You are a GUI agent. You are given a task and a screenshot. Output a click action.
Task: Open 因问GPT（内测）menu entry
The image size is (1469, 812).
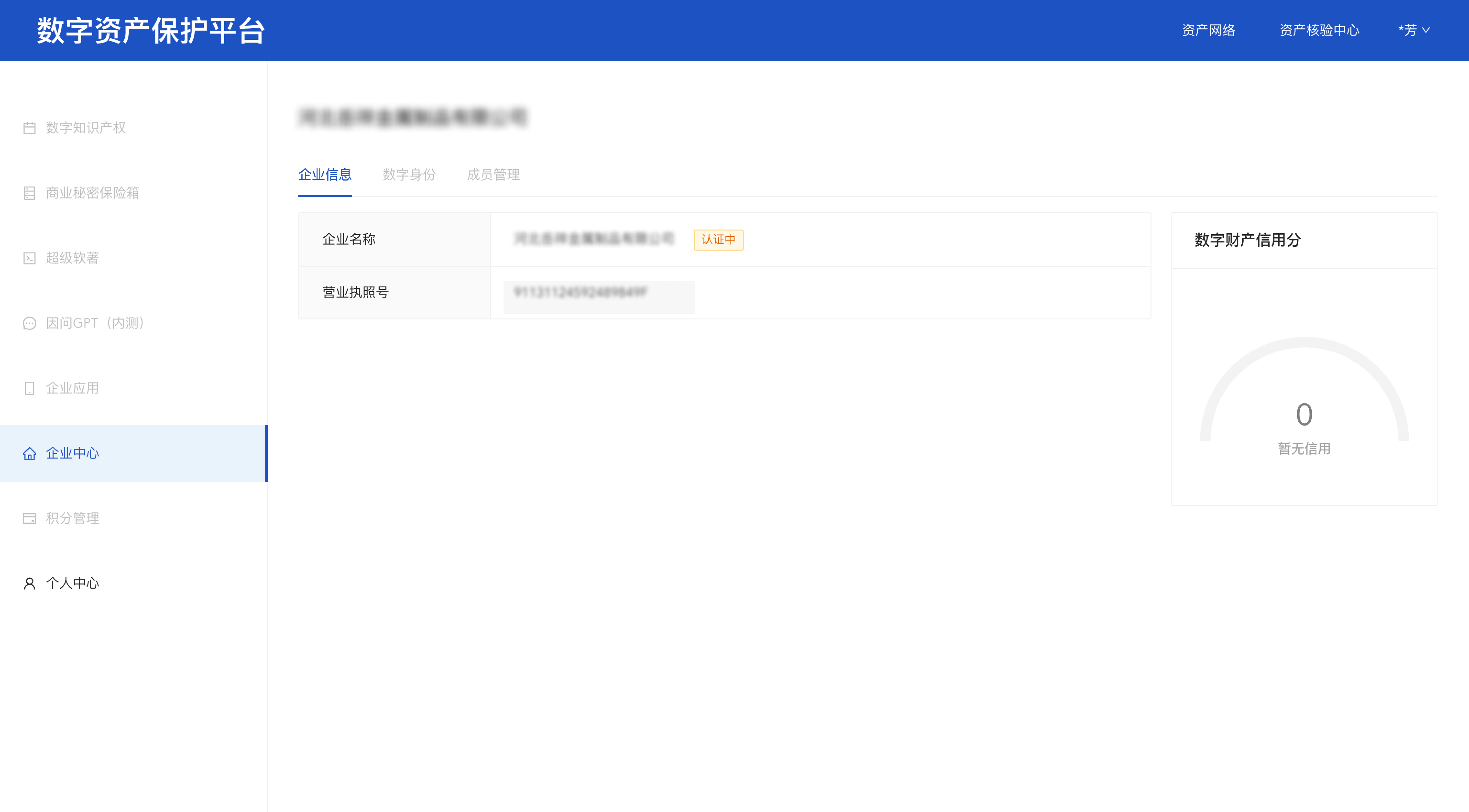[x=133, y=323]
